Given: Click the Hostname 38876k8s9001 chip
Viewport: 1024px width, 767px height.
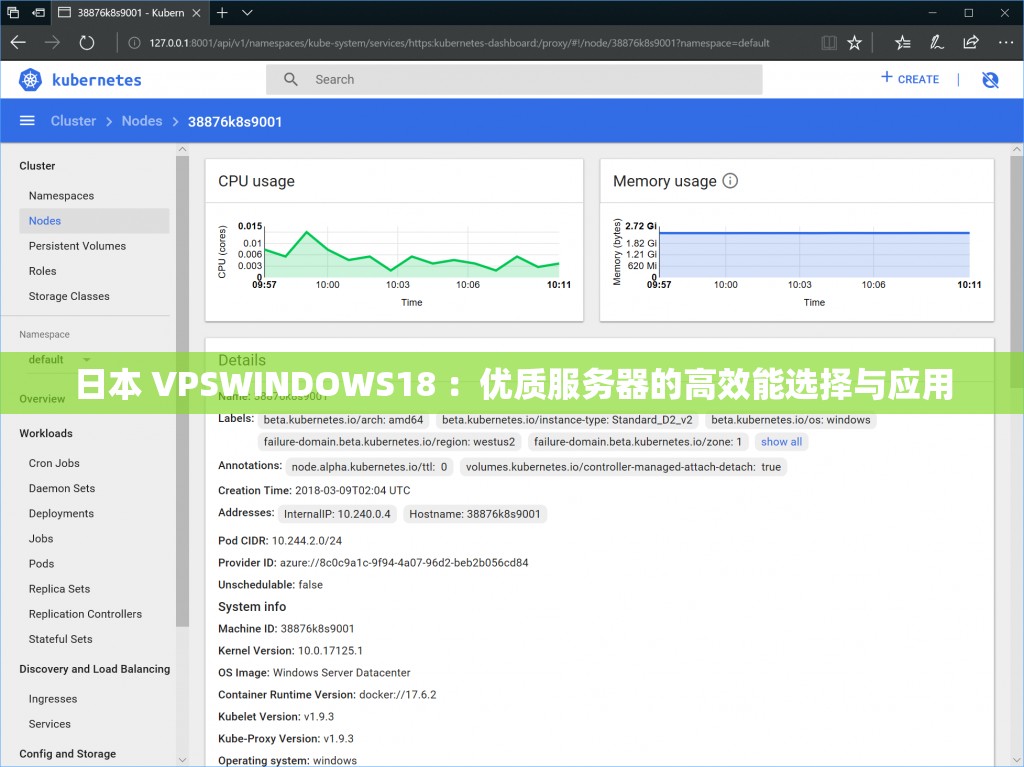Looking at the screenshot, I should 475,514.
